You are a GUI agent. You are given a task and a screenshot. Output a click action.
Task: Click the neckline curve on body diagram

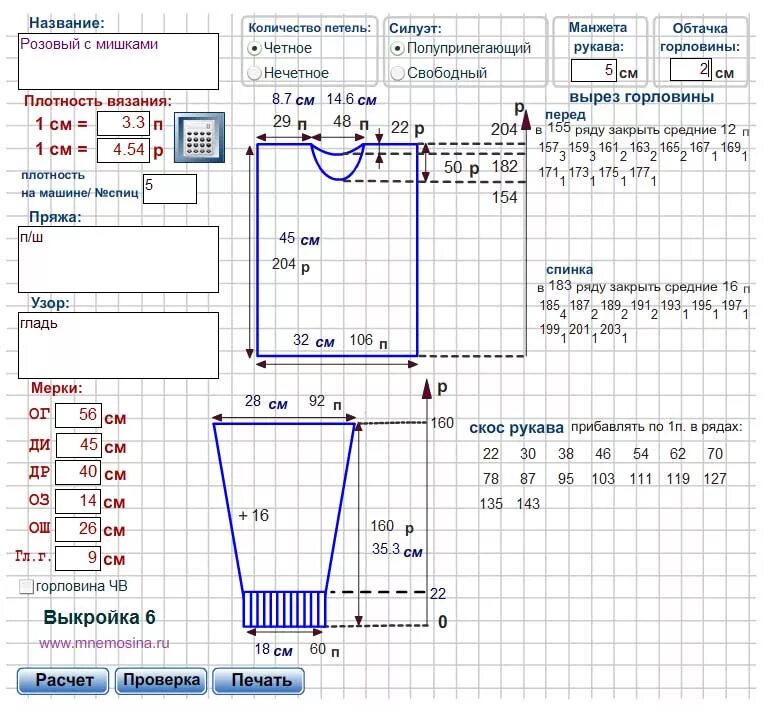click(x=338, y=163)
